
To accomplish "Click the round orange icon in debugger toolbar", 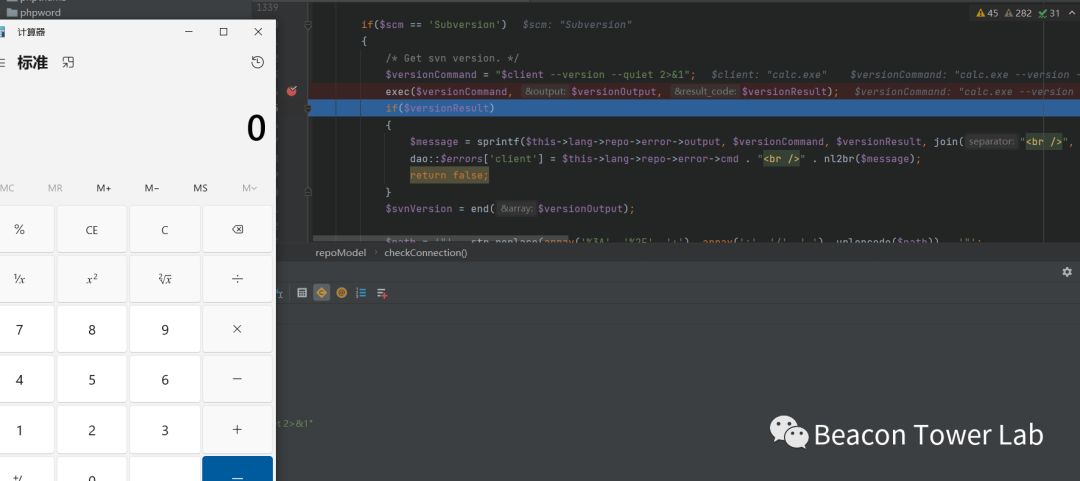I will [341, 293].
